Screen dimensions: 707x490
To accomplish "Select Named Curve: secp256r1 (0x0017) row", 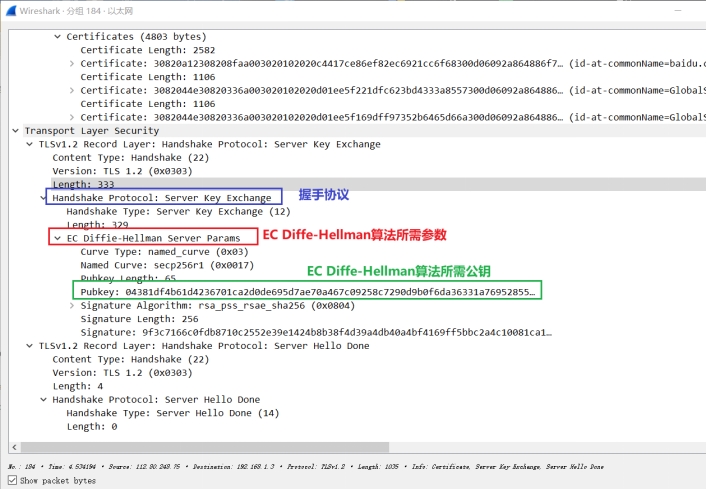I will tap(167, 265).
